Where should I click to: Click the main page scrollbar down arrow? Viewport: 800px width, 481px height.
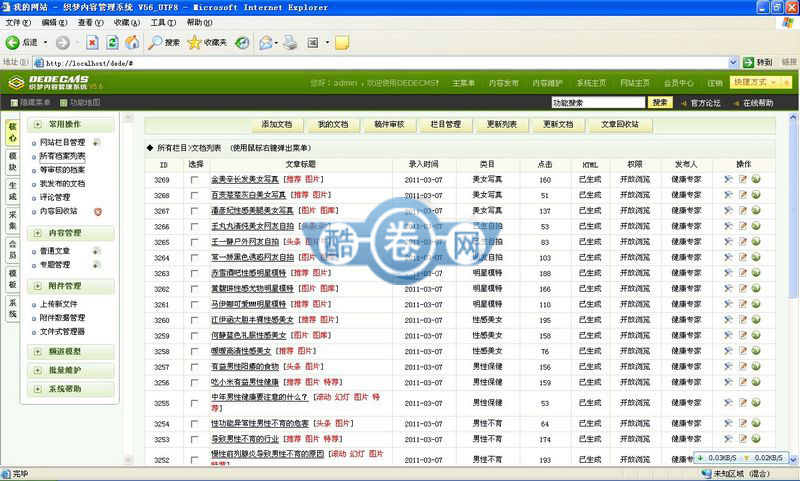pos(793,460)
